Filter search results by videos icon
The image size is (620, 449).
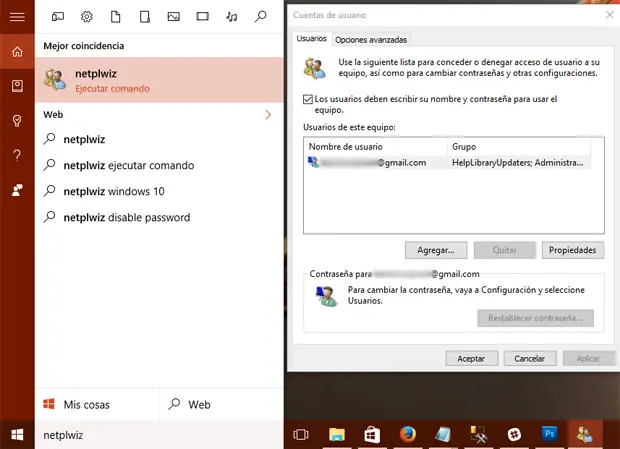pyautogui.click(x=202, y=16)
